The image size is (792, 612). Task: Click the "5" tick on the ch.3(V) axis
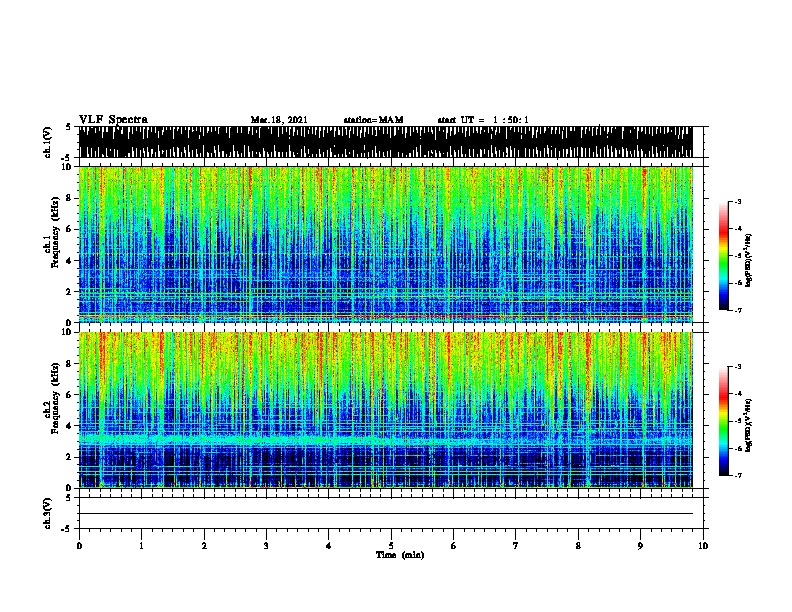[68, 498]
